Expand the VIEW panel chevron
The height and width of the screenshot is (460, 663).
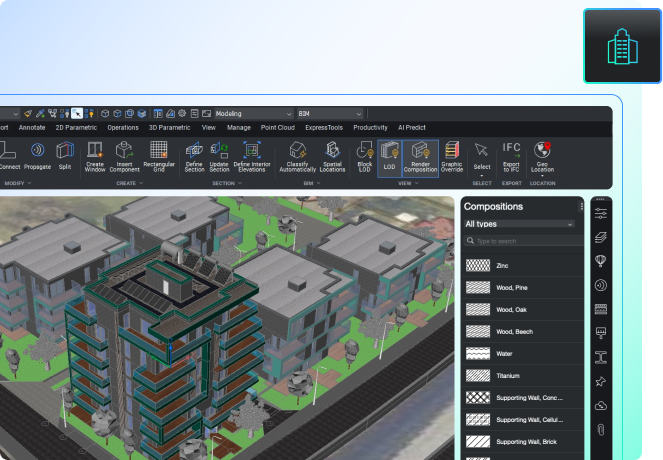(x=416, y=183)
